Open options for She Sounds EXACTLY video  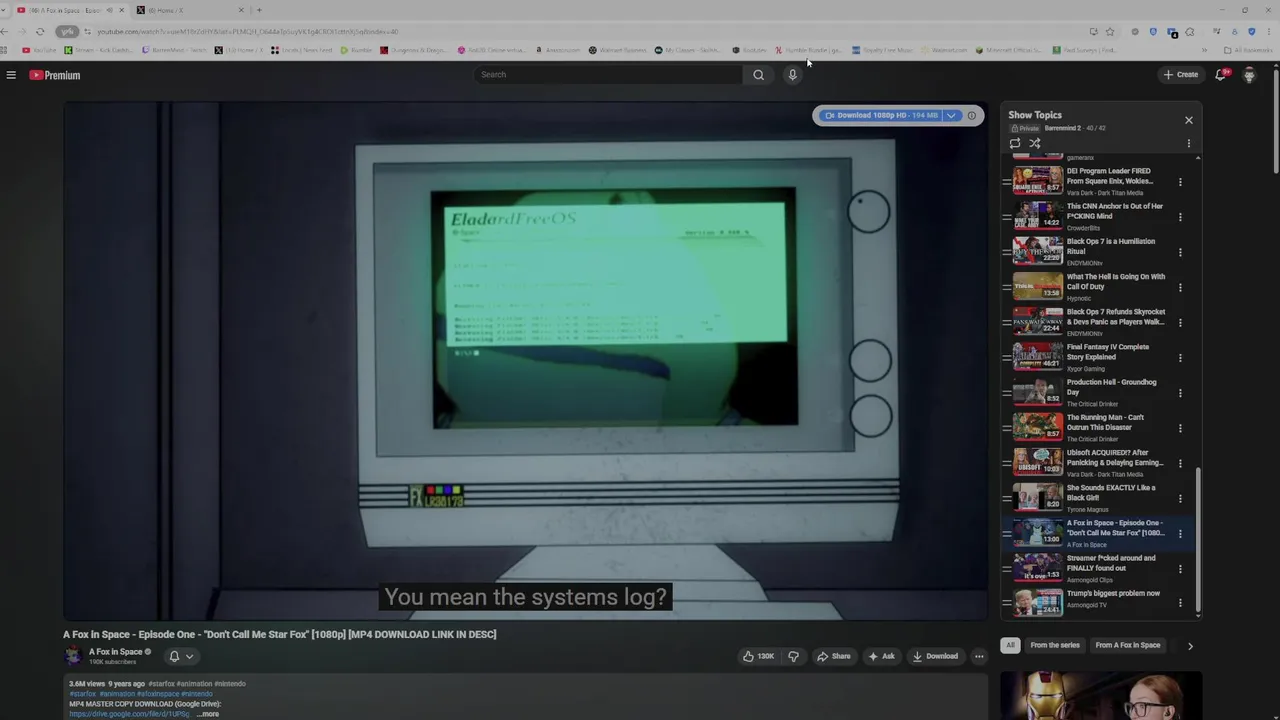[x=1180, y=498]
